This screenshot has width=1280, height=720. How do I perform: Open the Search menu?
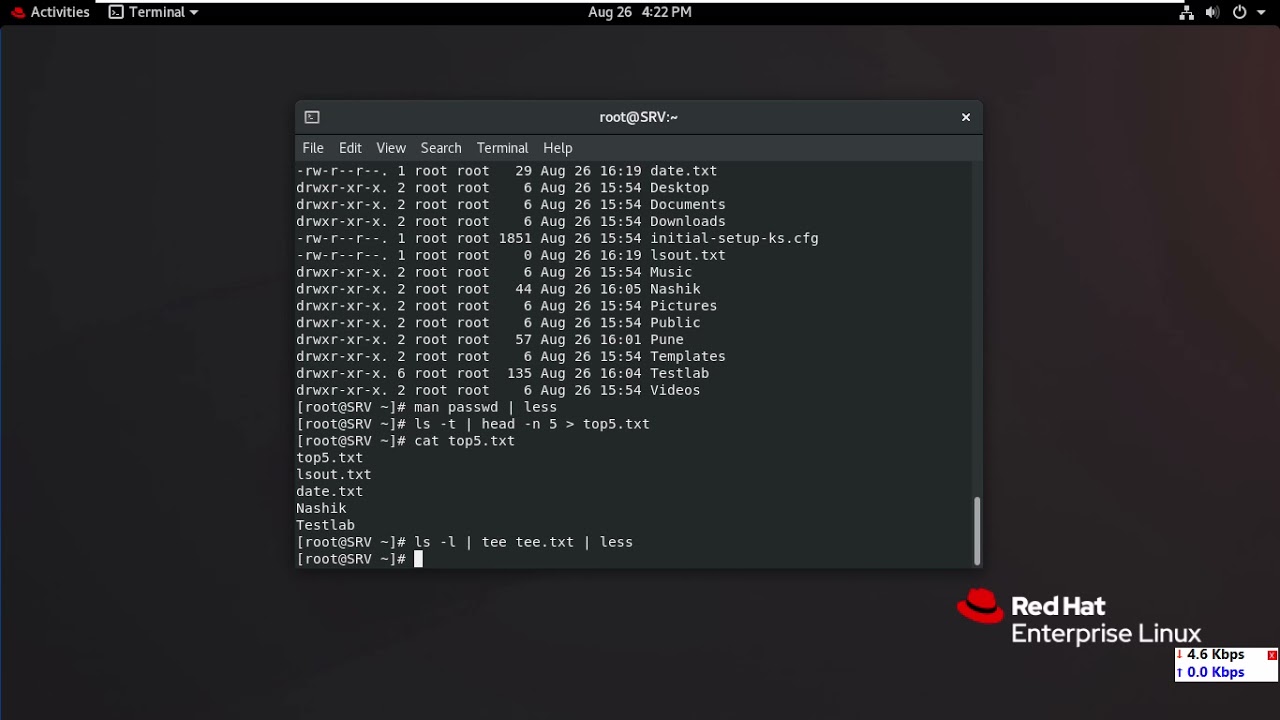click(441, 148)
